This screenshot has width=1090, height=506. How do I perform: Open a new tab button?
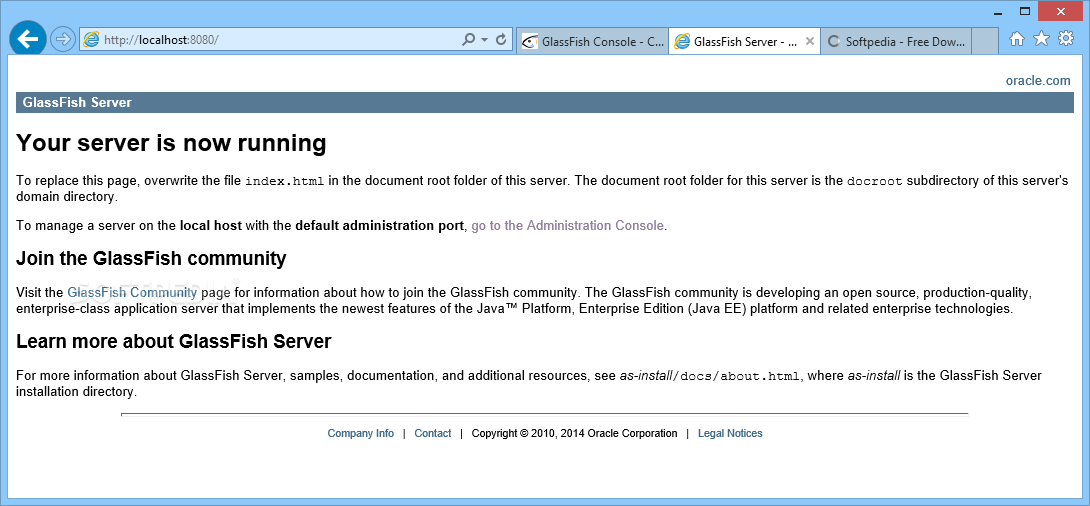click(x=985, y=42)
